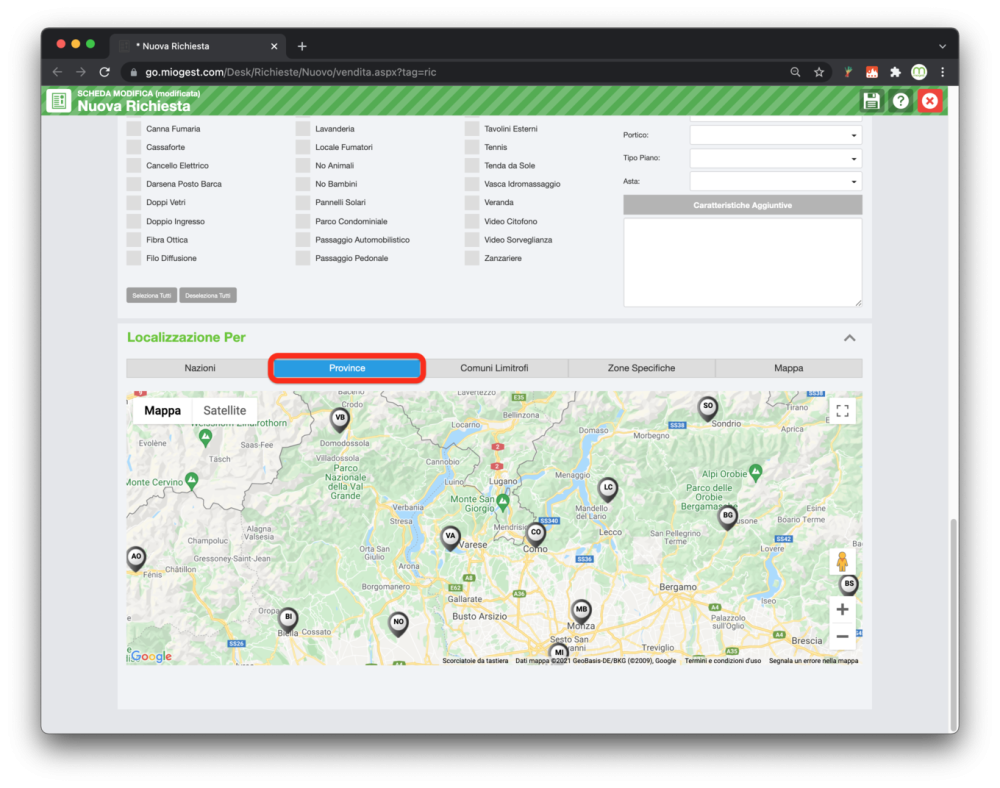Screen dimensions: 1000x788
Task: Collapse the Localizzazione Per section
Action: [849, 338]
